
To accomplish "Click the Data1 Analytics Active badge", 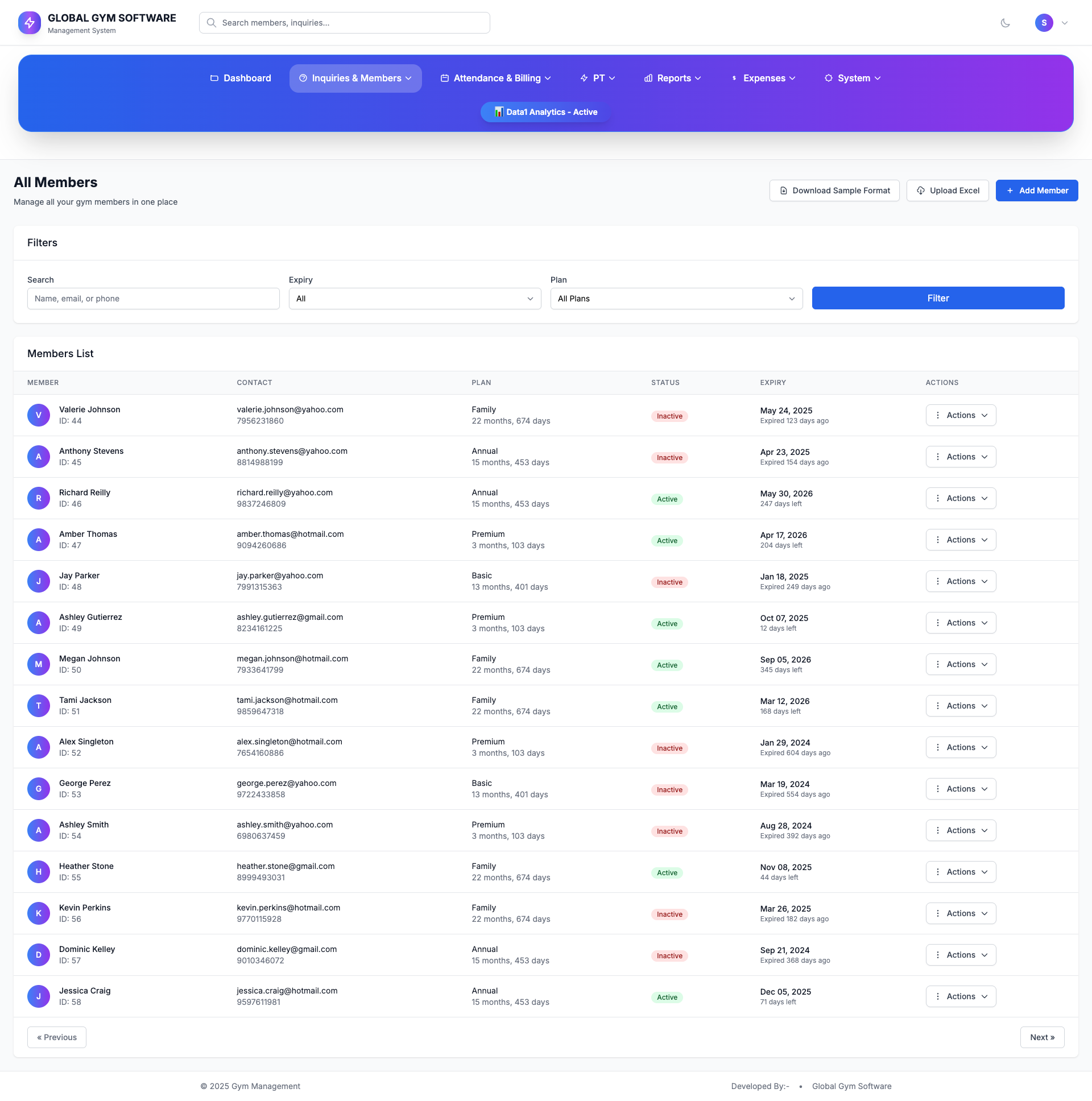I will 545,112.
